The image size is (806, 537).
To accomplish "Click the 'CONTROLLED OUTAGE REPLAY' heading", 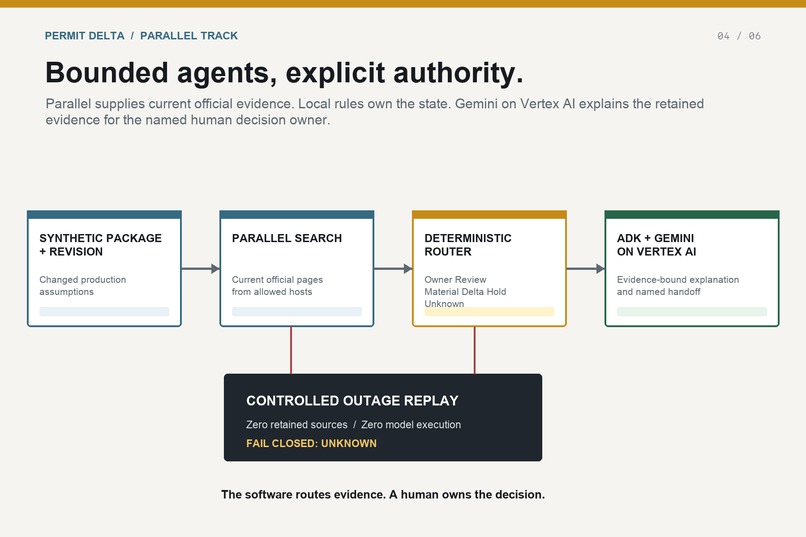I will click(352, 401).
